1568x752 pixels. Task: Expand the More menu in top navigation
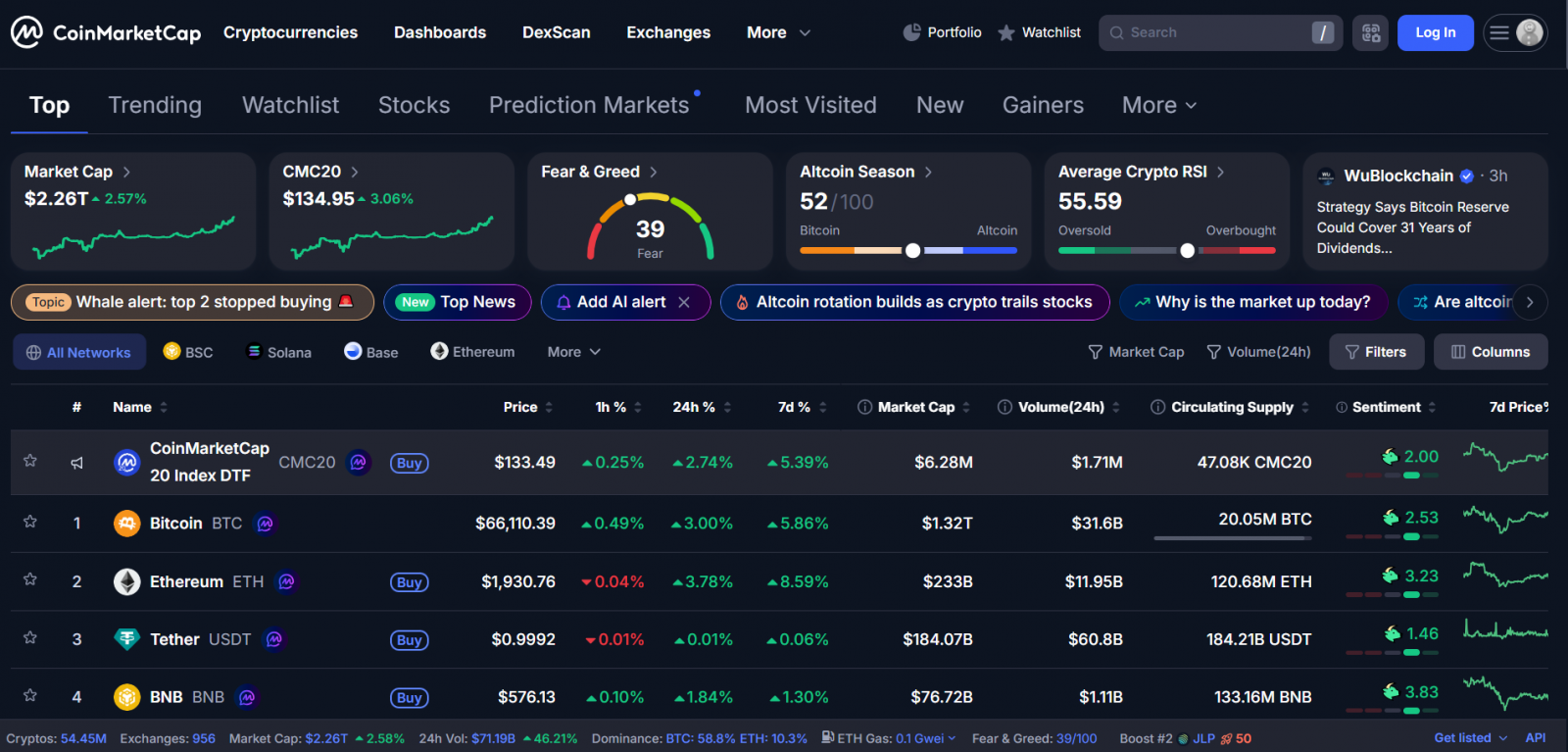point(778,32)
